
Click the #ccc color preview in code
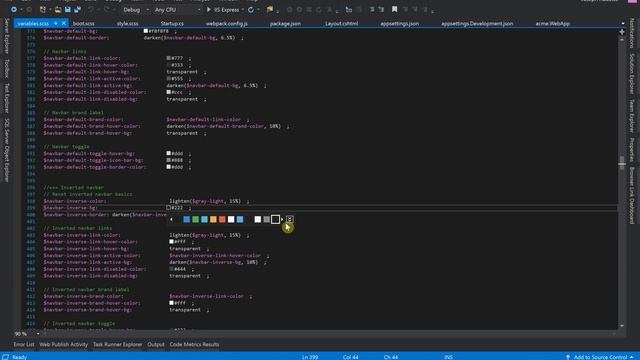coord(169,92)
